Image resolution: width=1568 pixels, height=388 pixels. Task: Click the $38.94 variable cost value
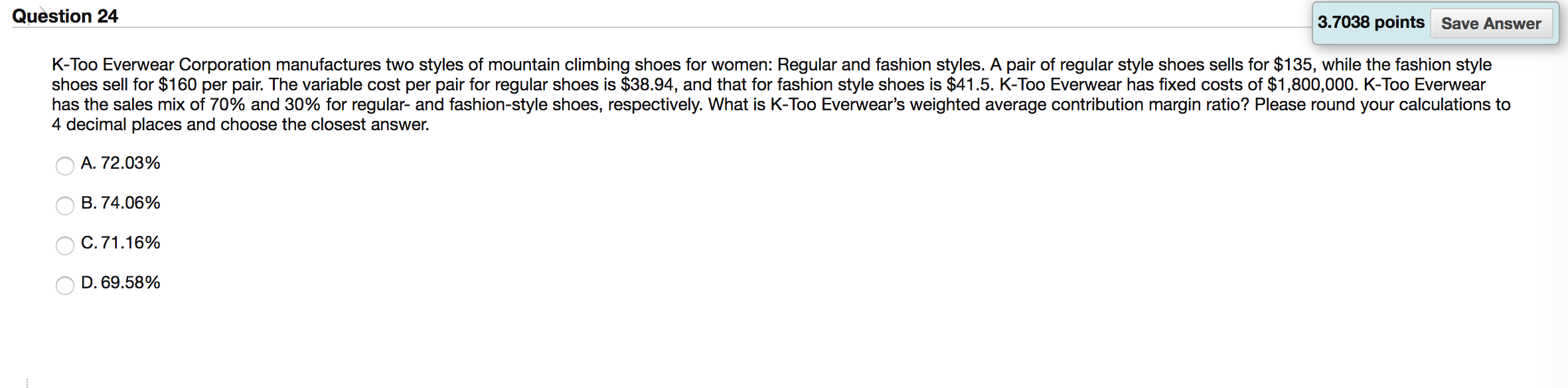(x=647, y=84)
